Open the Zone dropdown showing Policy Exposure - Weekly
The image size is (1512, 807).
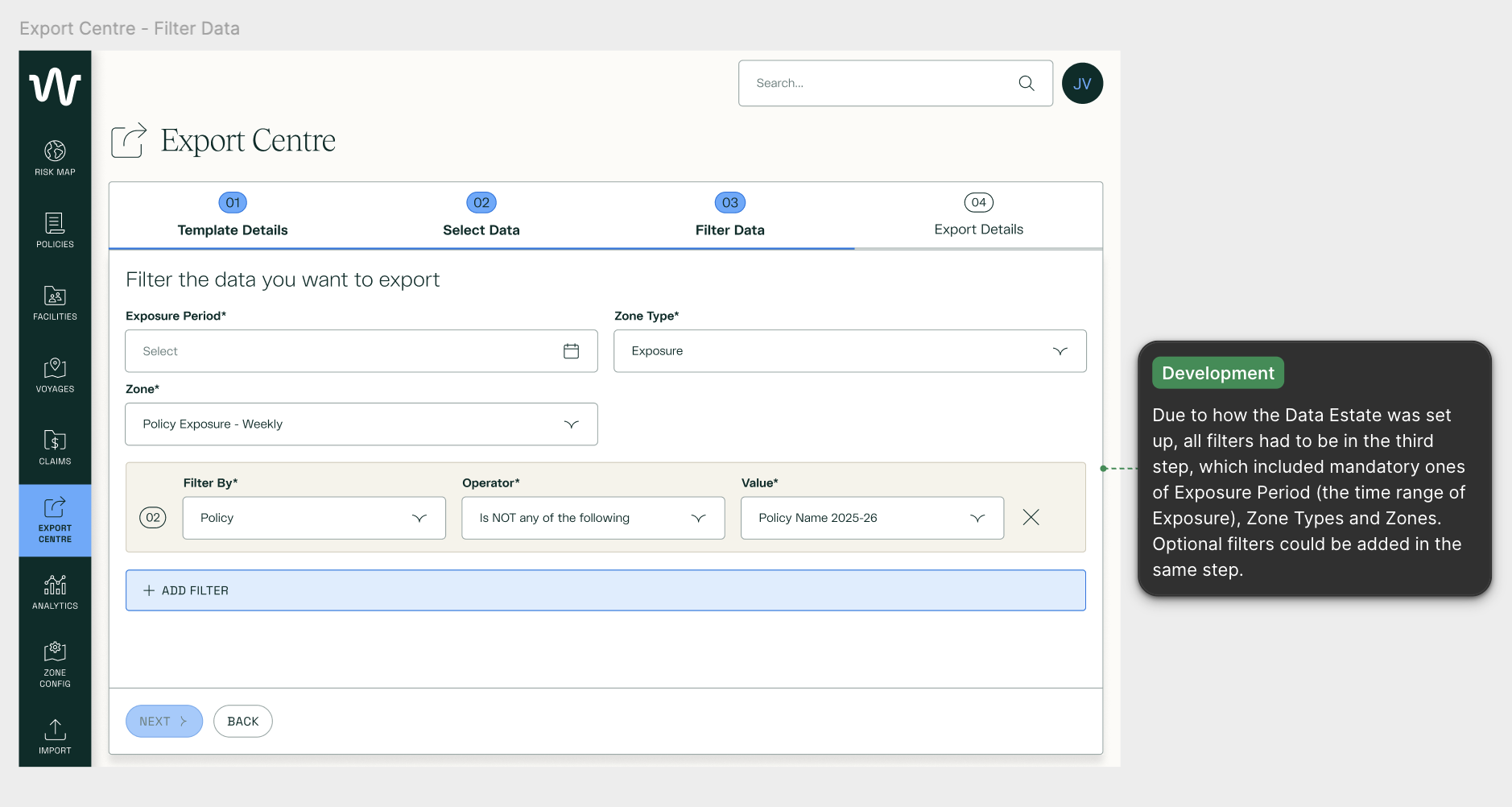point(361,424)
